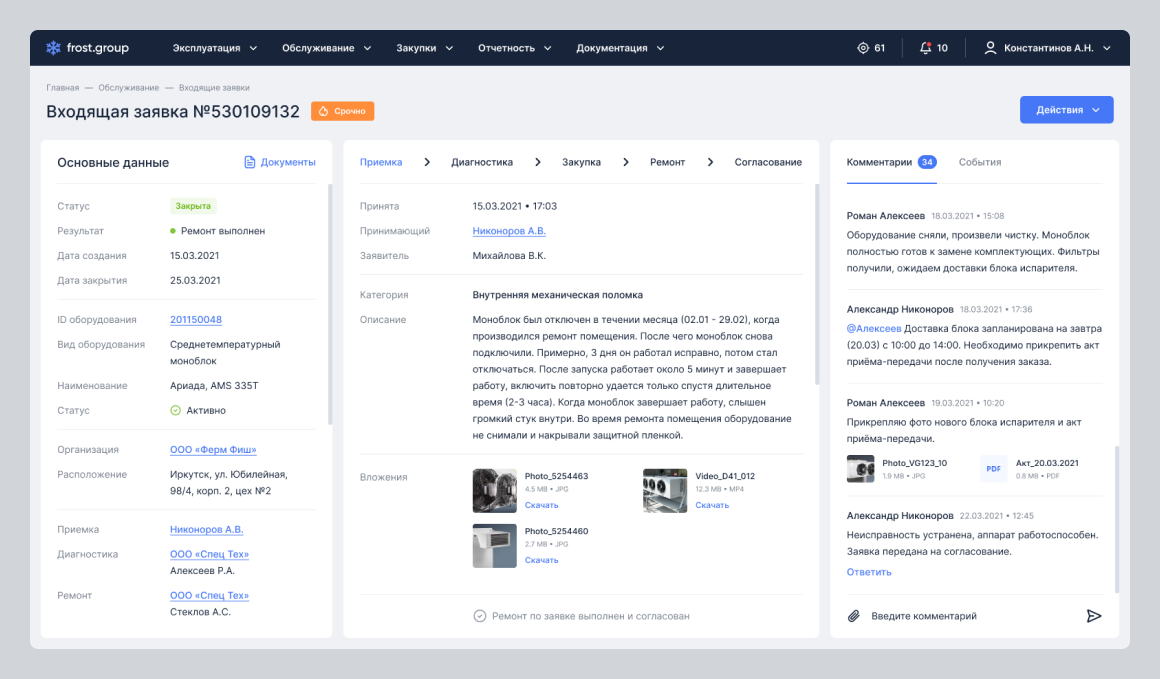
Task: Select the Диагностика stage tab
Action: tap(482, 162)
